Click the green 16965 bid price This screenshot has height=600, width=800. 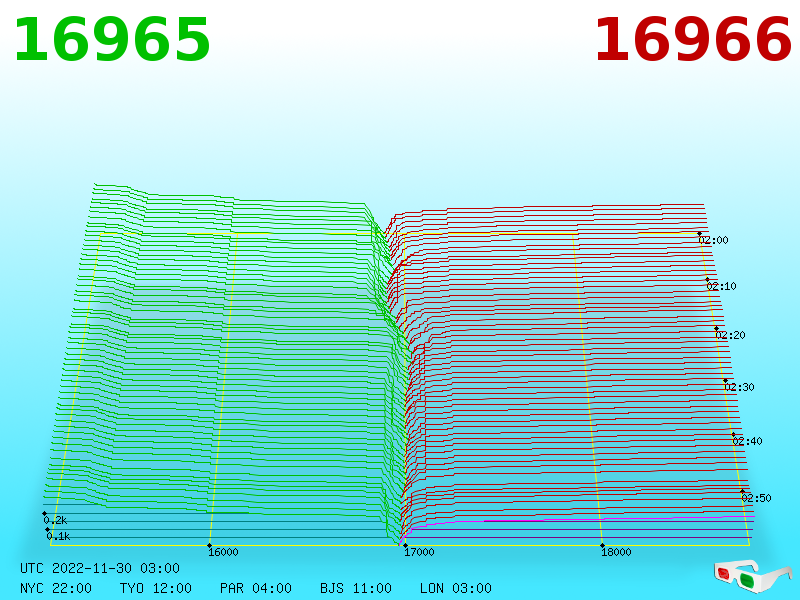point(112,39)
